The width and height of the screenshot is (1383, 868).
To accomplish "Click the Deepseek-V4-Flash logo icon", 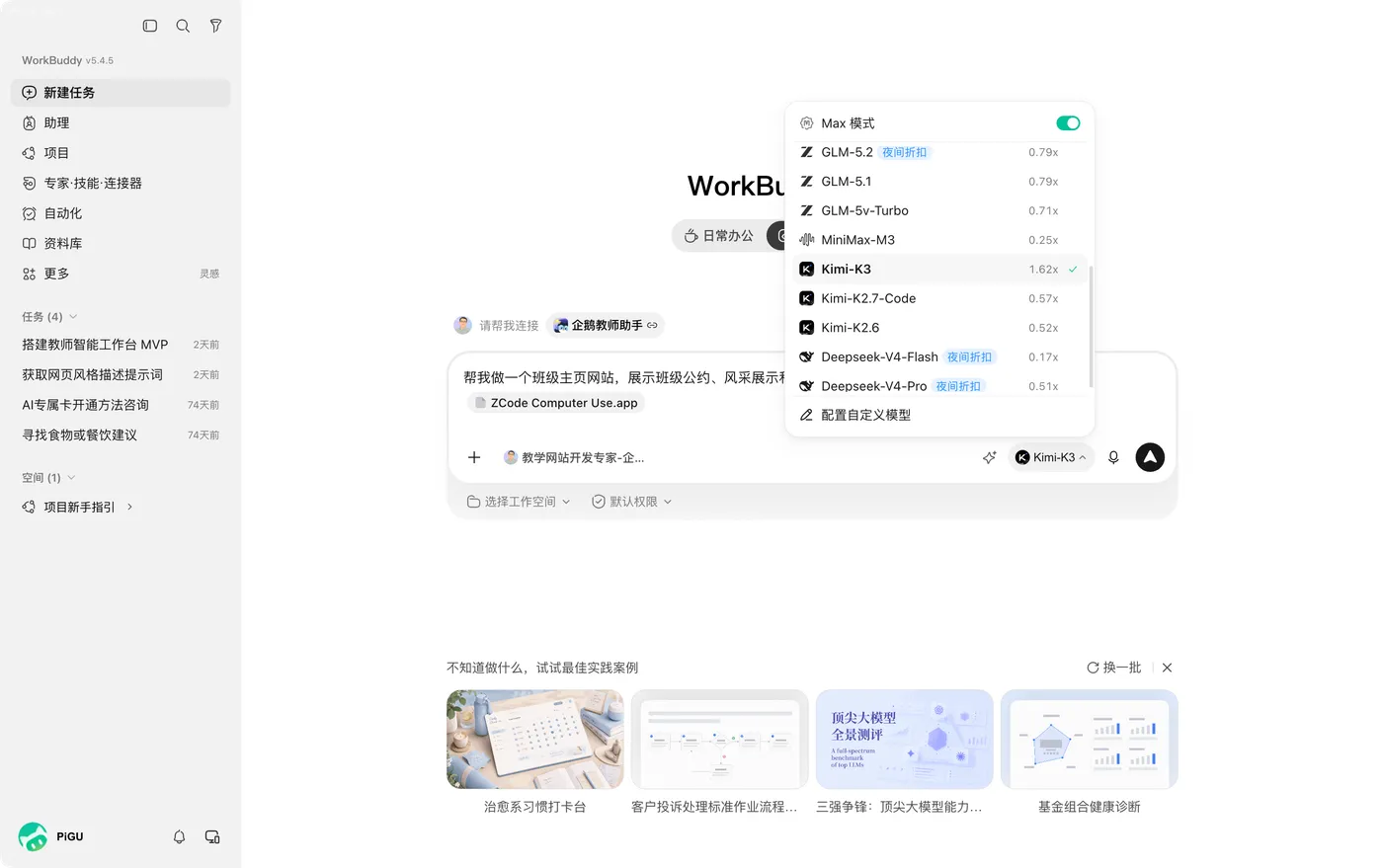I will [x=806, y=356].
